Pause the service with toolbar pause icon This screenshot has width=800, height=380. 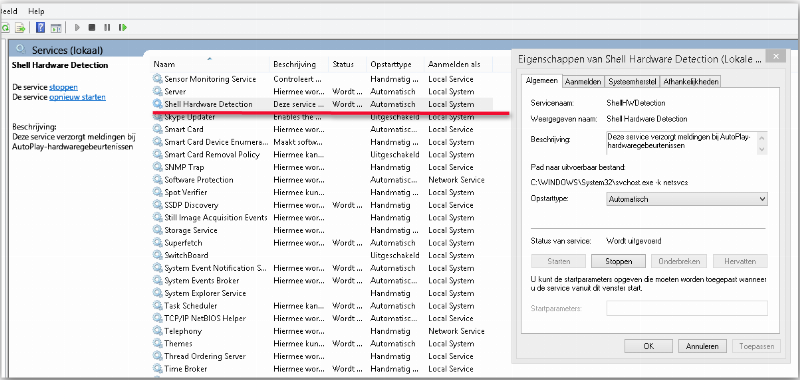pos(107,28)
